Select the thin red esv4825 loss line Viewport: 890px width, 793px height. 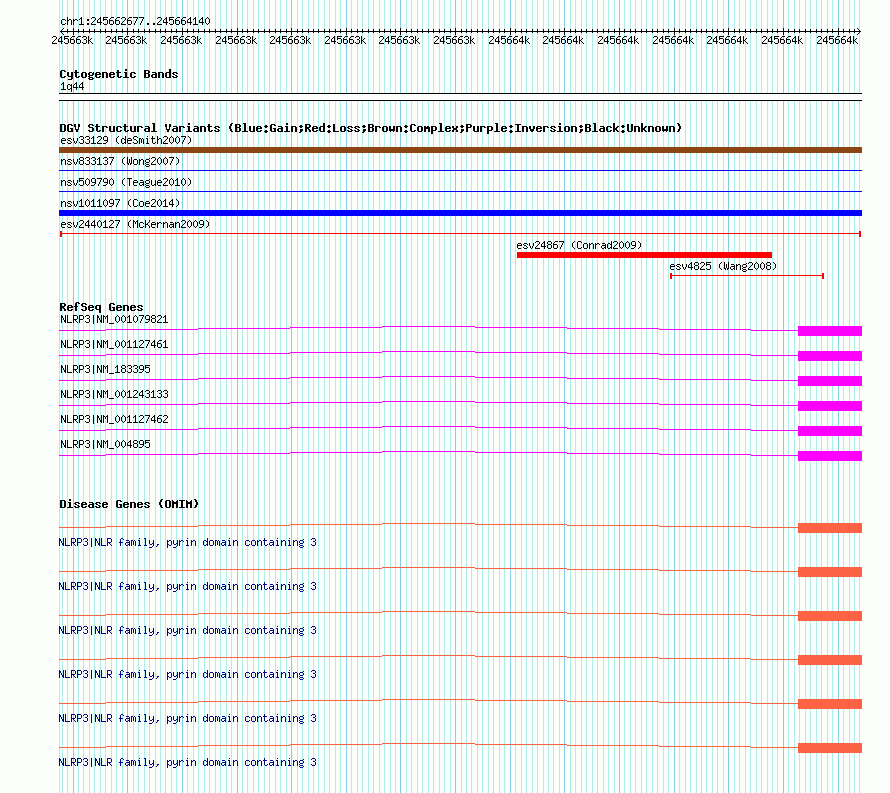point(747,276)
